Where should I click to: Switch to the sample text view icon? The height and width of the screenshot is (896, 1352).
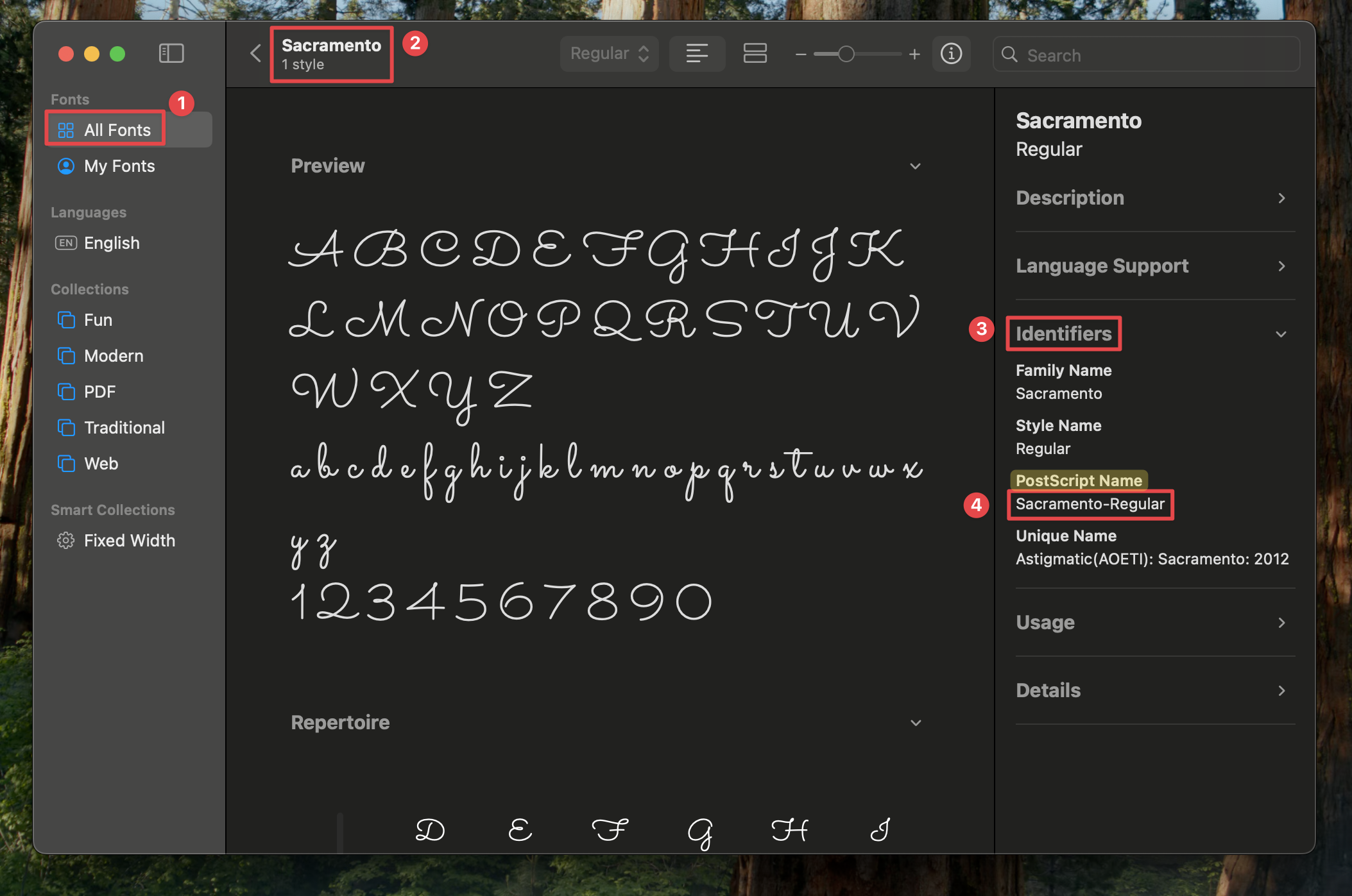coord(697,54)
